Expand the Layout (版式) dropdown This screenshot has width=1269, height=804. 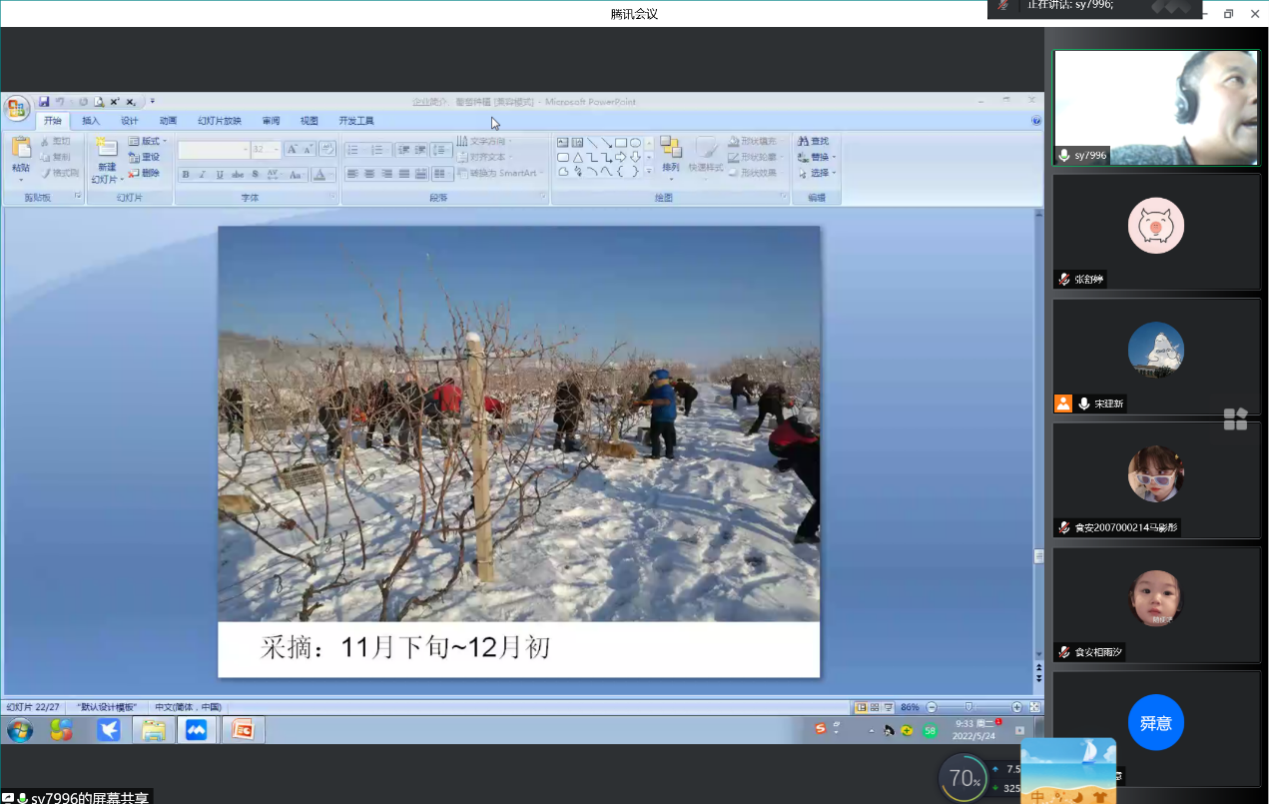(148, 141)
